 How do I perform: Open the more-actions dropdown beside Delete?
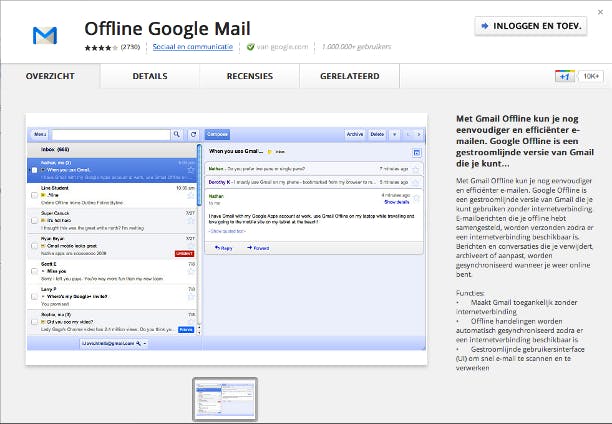pyautogui.click(x=395, y=134)
